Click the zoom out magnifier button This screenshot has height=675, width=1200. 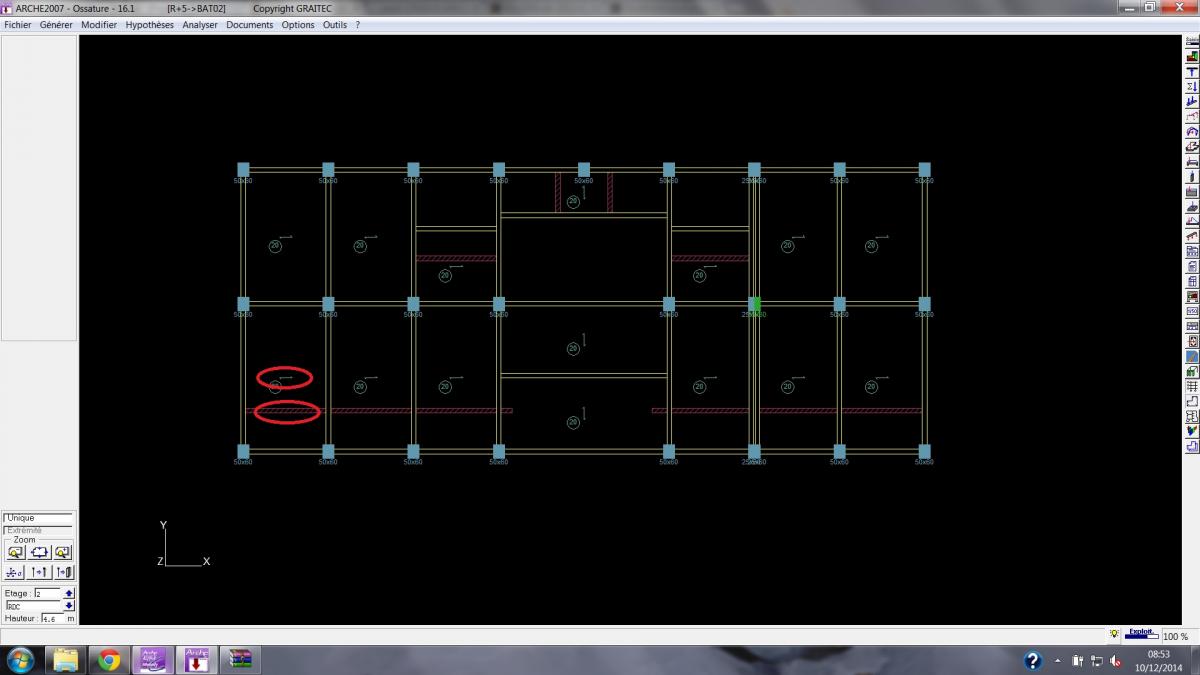pyautogui.click(x=16, y=552)
